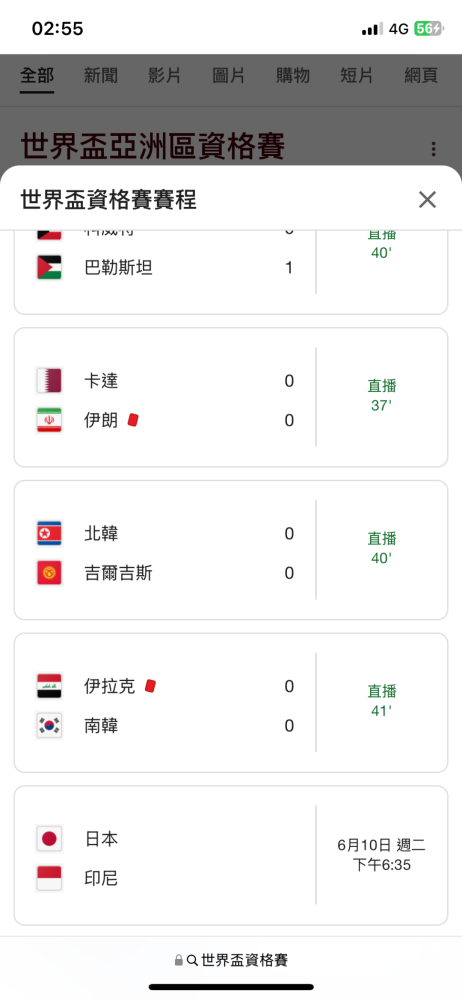462x1000 pixels.
Task: Tap the Kyrgyzstan flag icon
Action: click(49, 573)
